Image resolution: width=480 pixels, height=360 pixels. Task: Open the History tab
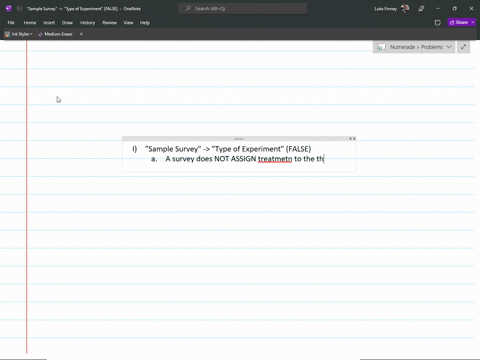[x=88, y=23]
